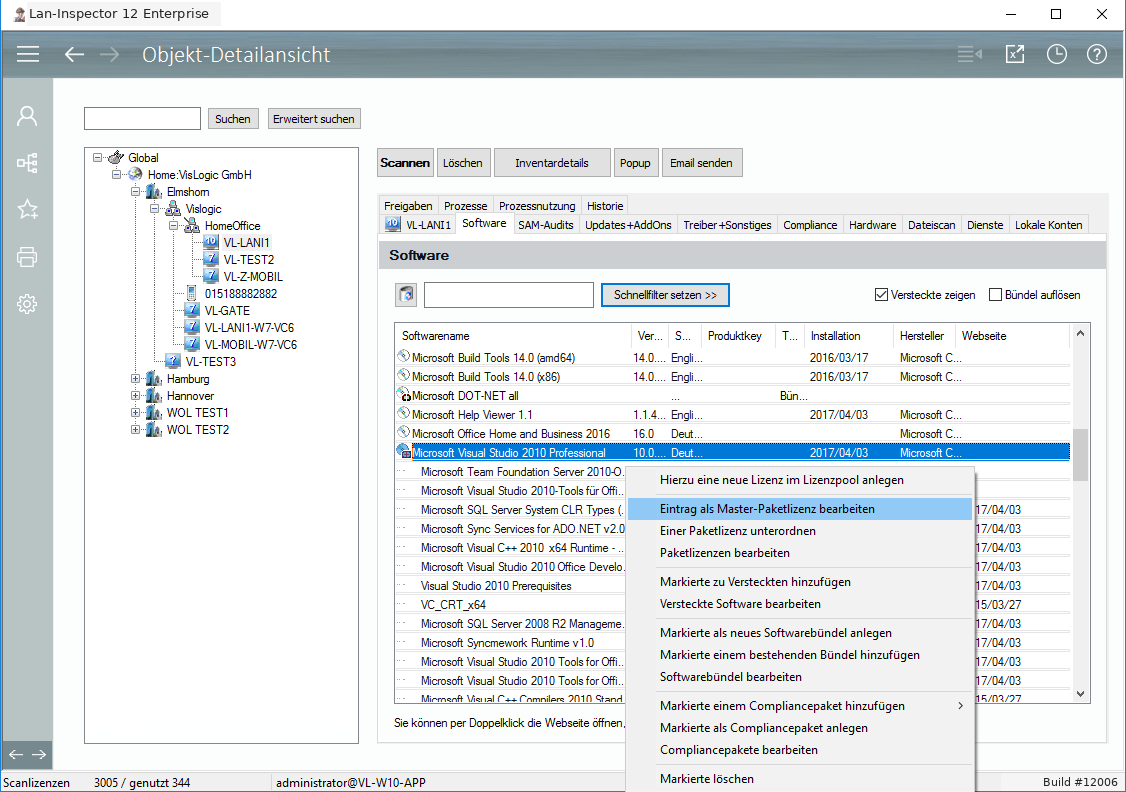
Task: Collapse the Global tree node
Action: 98,157
